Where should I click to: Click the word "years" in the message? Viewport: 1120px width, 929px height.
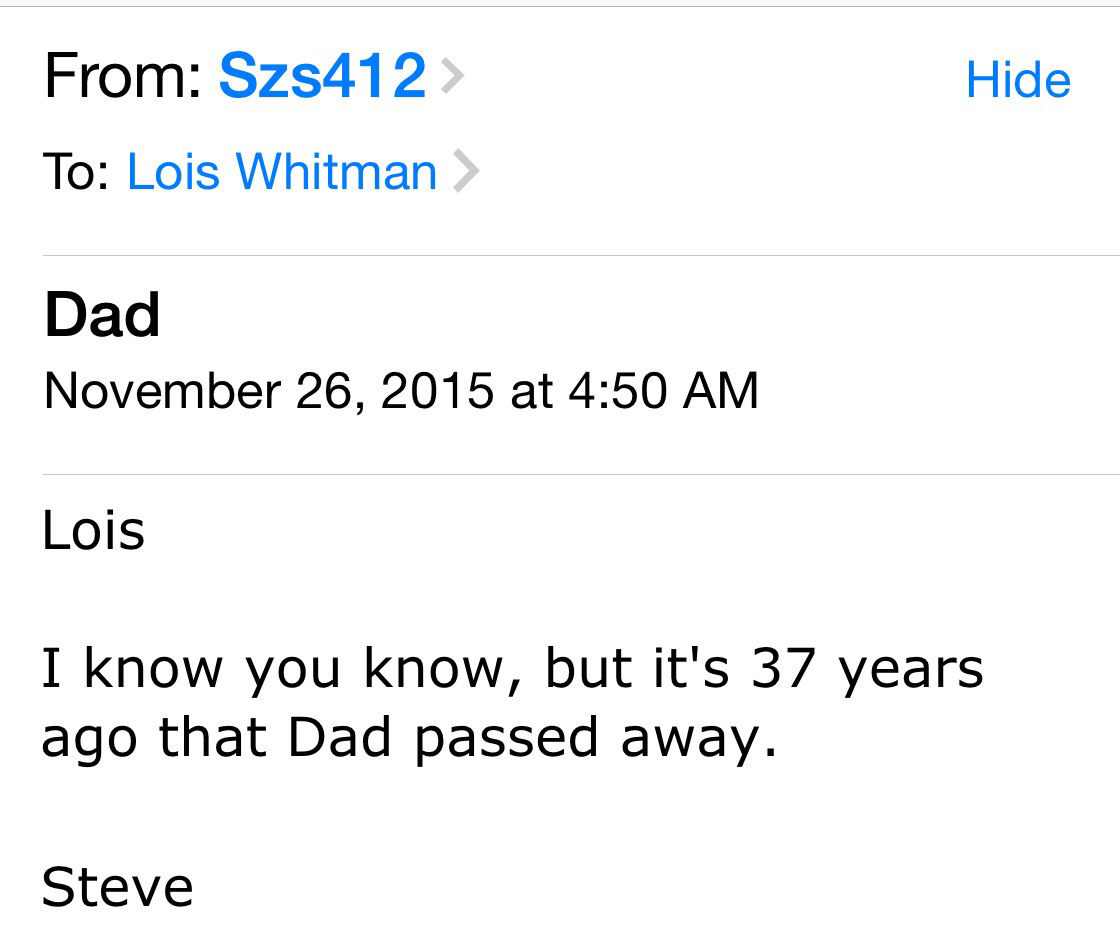[x=911, y=668]
